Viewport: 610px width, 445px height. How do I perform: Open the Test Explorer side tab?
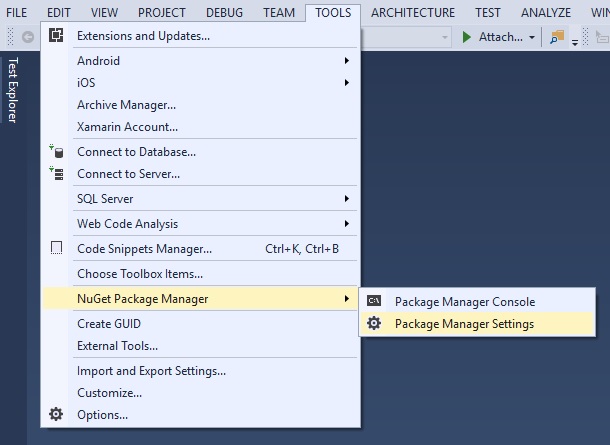click(x=12, y=90)
